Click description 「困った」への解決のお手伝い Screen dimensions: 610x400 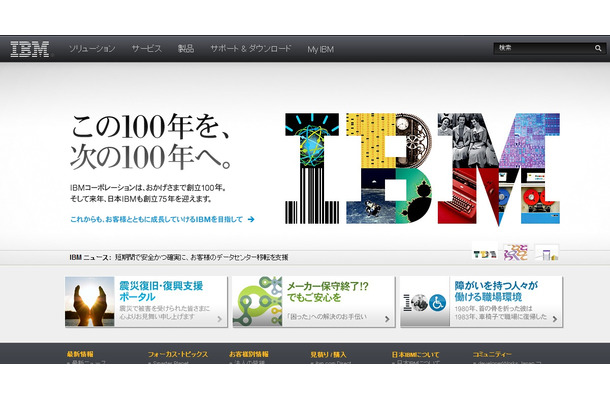click(x=326, y=316)
